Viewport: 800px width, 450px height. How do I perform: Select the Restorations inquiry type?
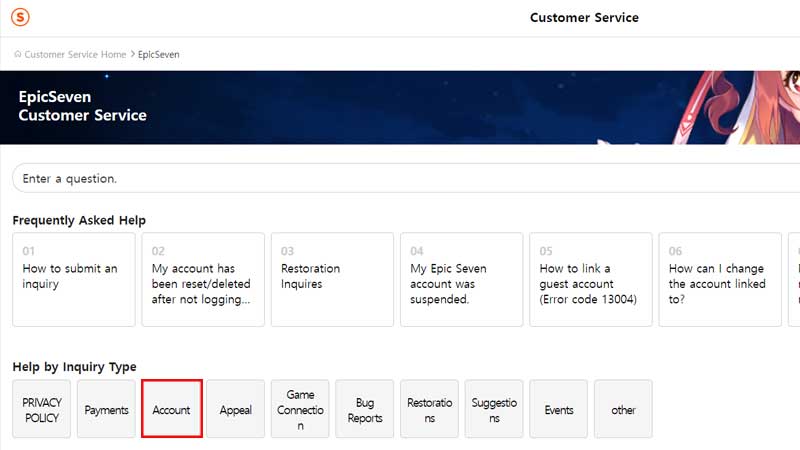click(430, 409)
